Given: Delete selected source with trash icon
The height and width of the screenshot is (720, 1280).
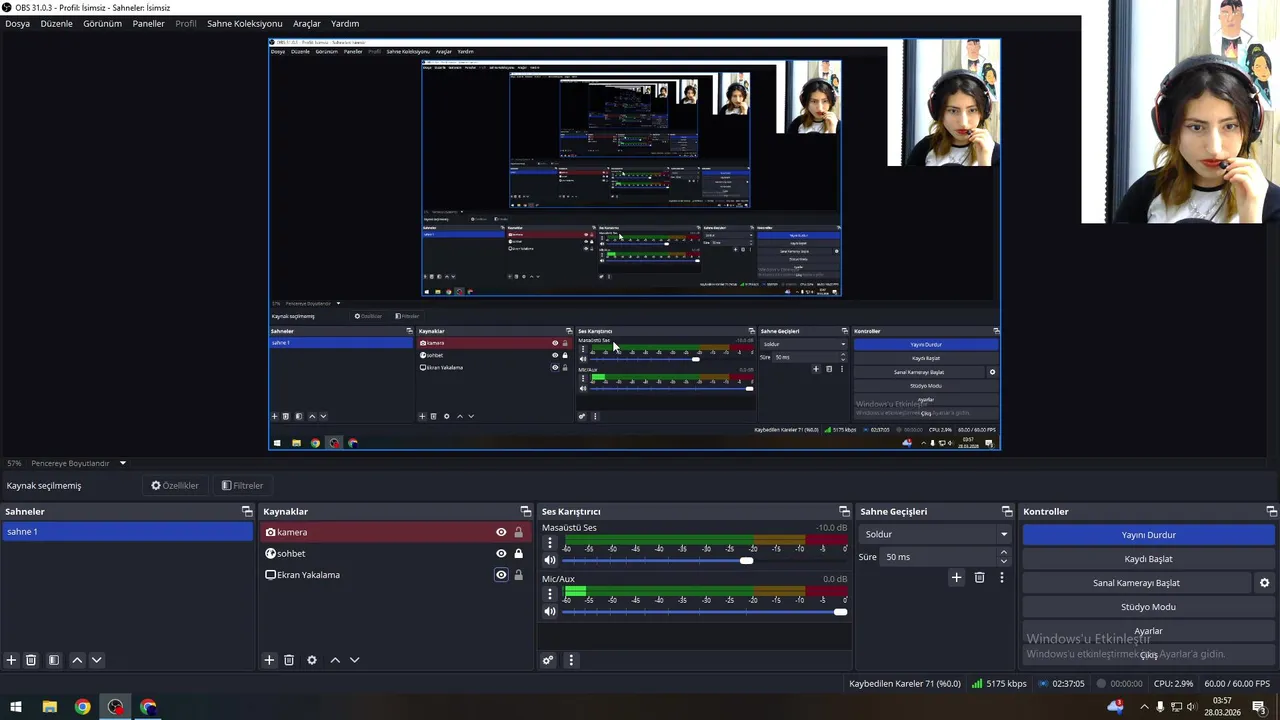Looking at the screenshot, I should tap(289, 660).
